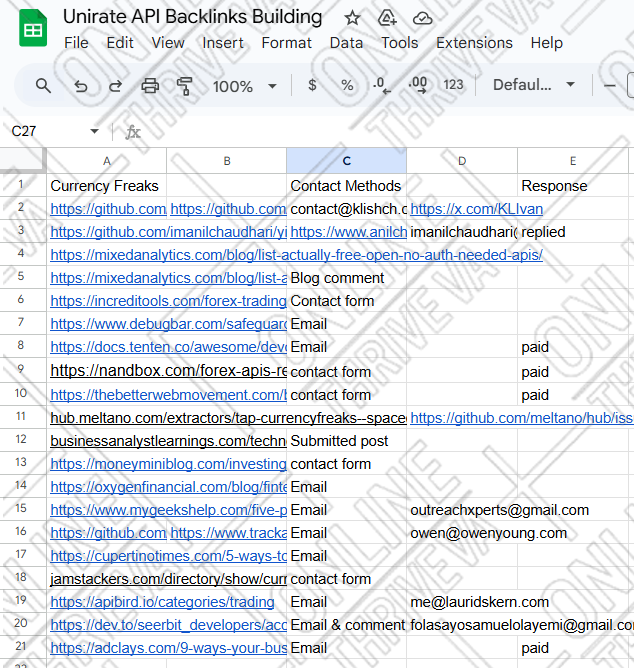
Task: Open the adclays.com 9-ways link
Action: point(168,648)
